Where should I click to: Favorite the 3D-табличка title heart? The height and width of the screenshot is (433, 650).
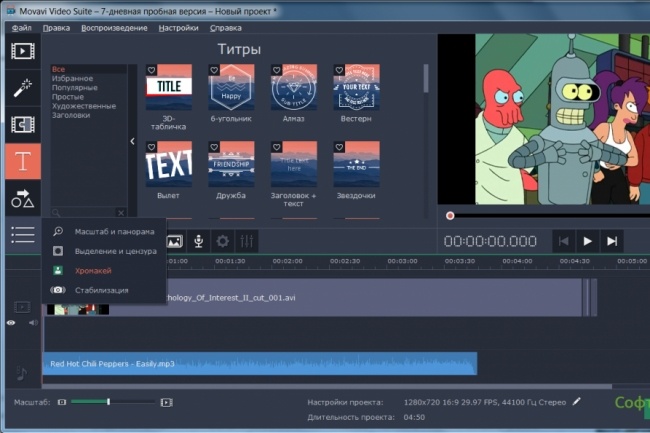pos(152,70)
